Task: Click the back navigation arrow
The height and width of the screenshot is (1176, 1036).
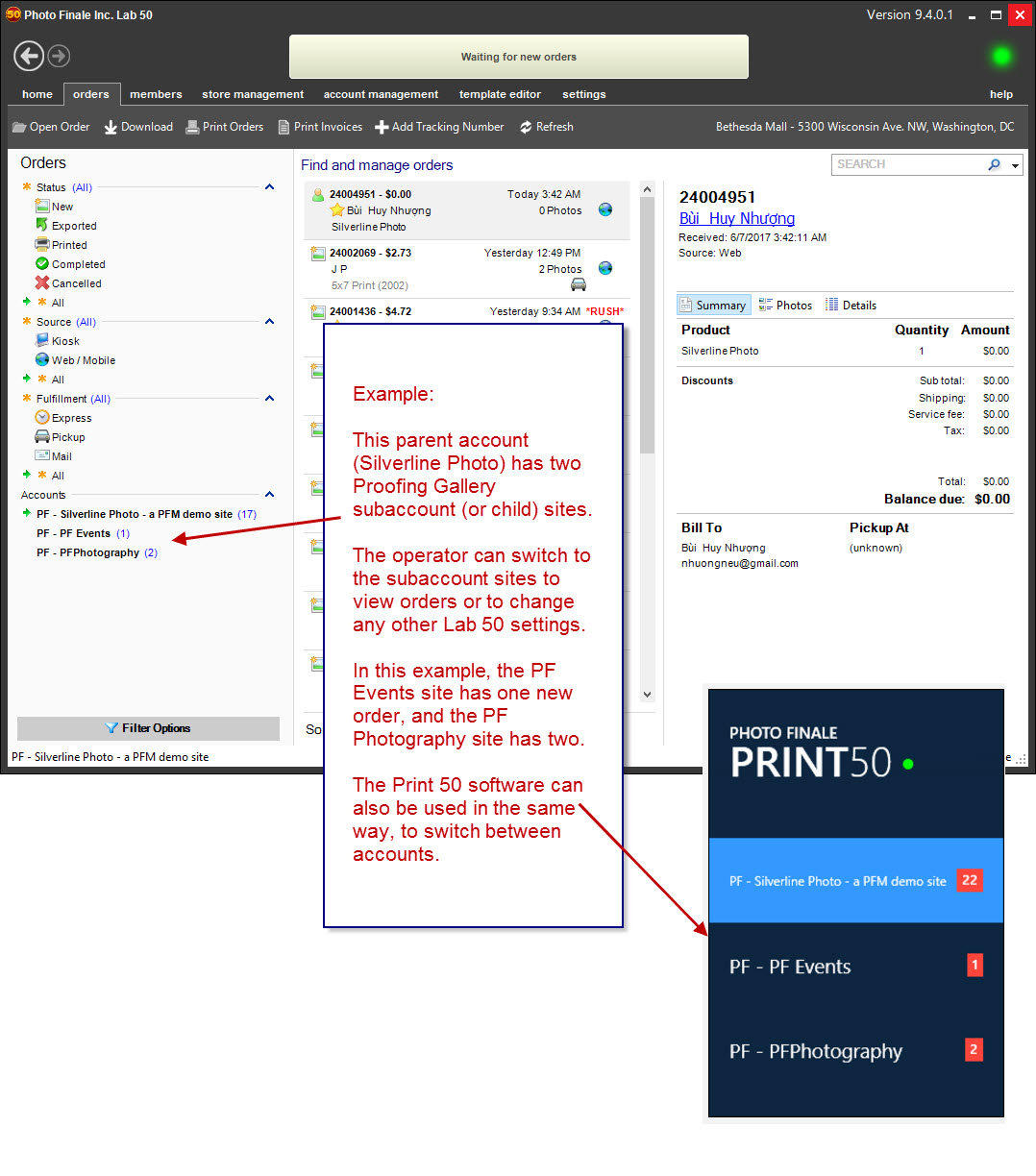Action: (x=29, y=56)
